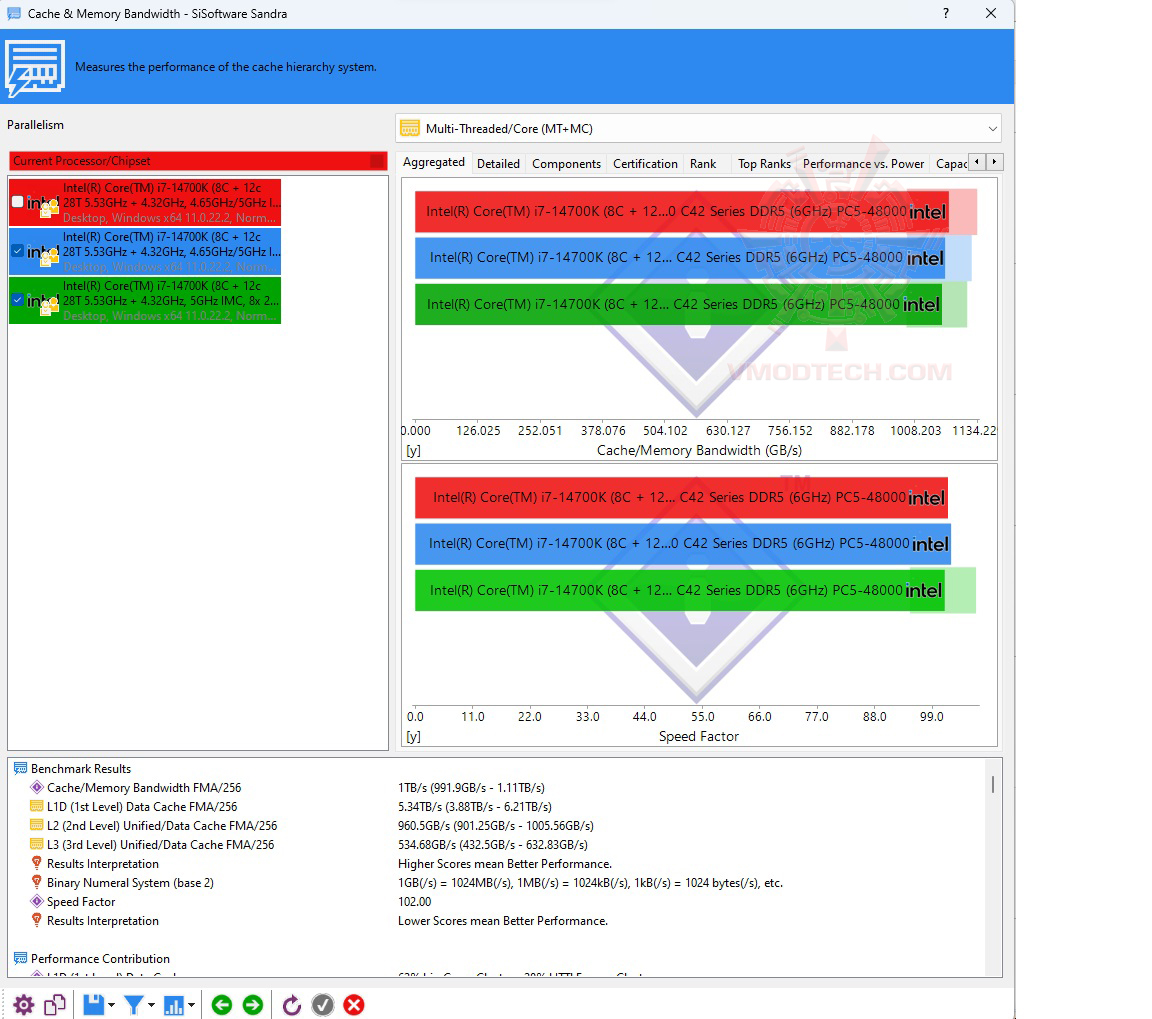1152x1019 pixels.
Task: Open the chart icon dropdown arrow
Action: point(191,1005)
